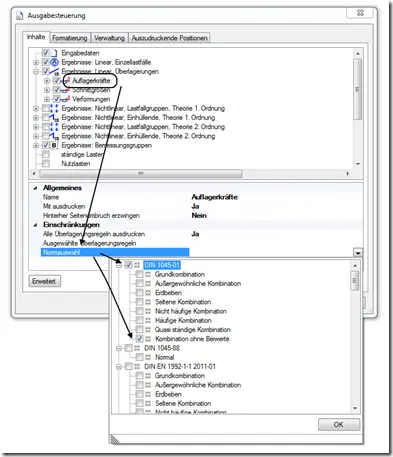The image size is (393, 457).
Task: Click the Eingabedaten document icon
Action: (54, 53)
